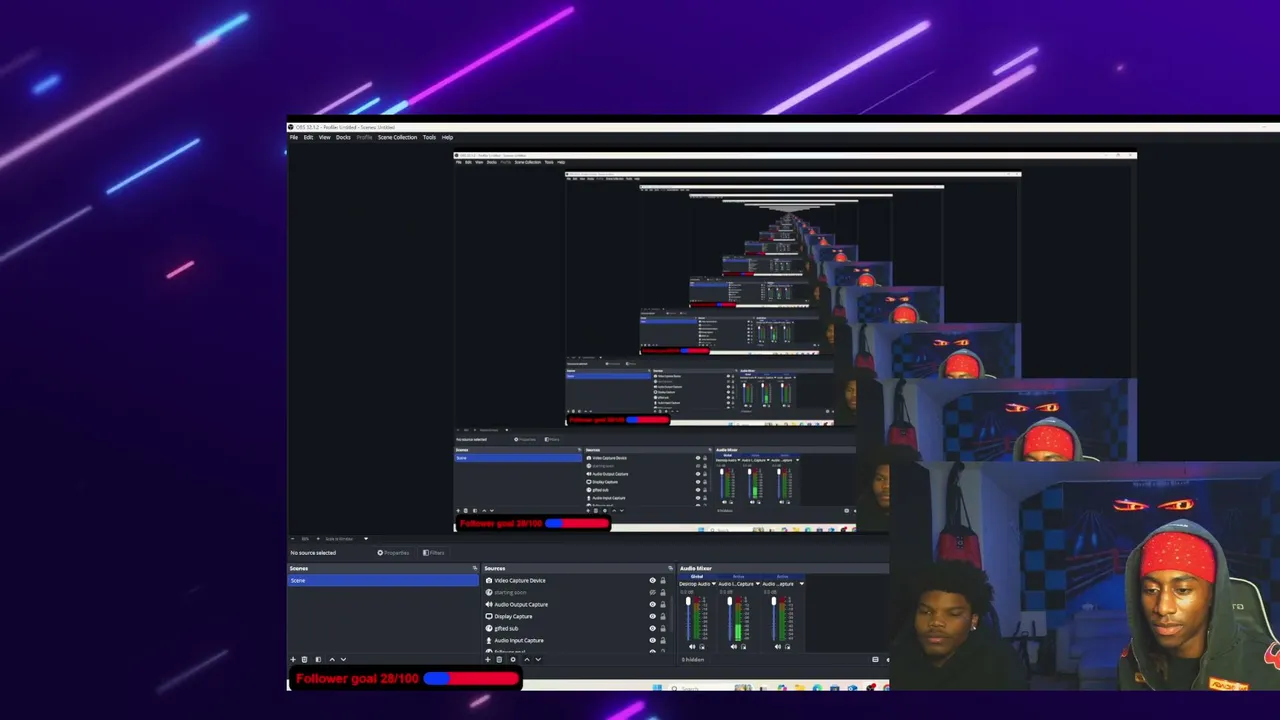This screenshot has width=1280, height=720.
Task: Move scene up with arrow icon
Action: point(332,660)
